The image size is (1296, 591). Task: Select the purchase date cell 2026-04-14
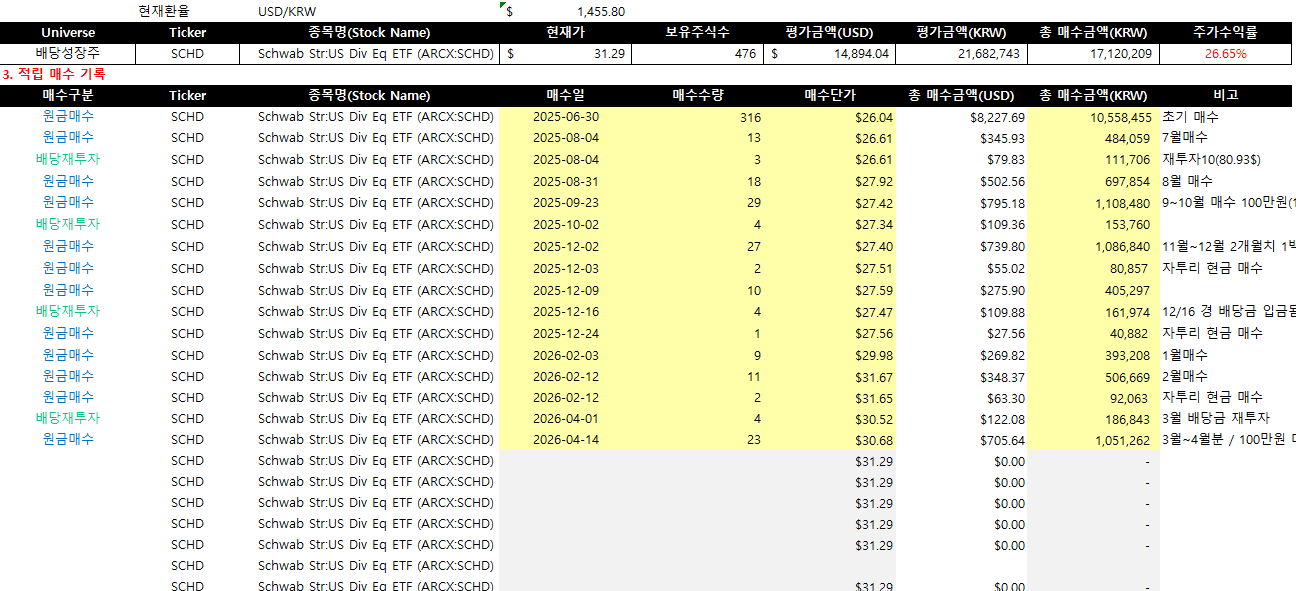(x=565, y=440)
